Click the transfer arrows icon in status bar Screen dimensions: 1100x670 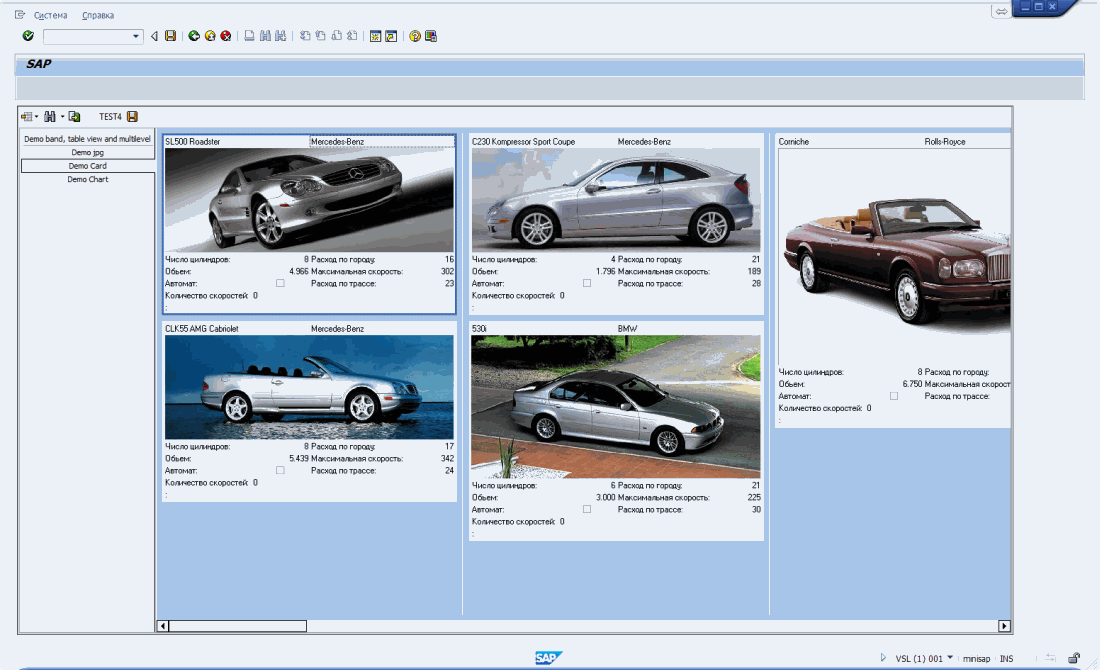(1050, 658)
